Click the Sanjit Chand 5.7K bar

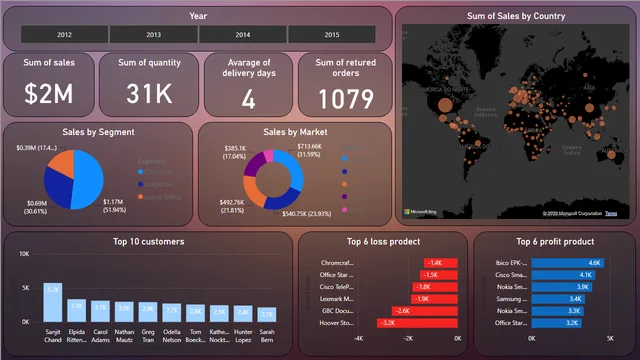(x=53, y=302)
